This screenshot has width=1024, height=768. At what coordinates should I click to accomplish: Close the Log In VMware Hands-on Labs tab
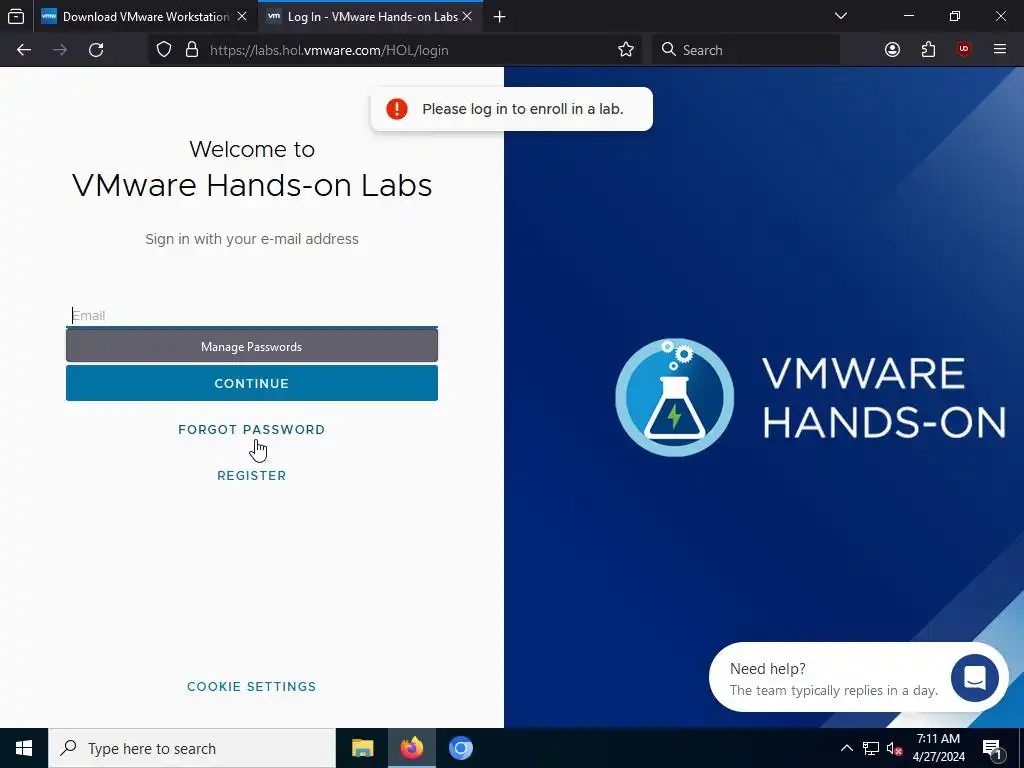pos(467,16)
